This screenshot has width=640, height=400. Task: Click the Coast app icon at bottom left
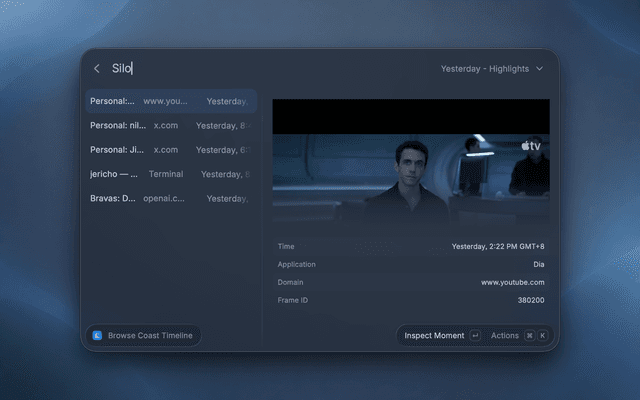98,336
